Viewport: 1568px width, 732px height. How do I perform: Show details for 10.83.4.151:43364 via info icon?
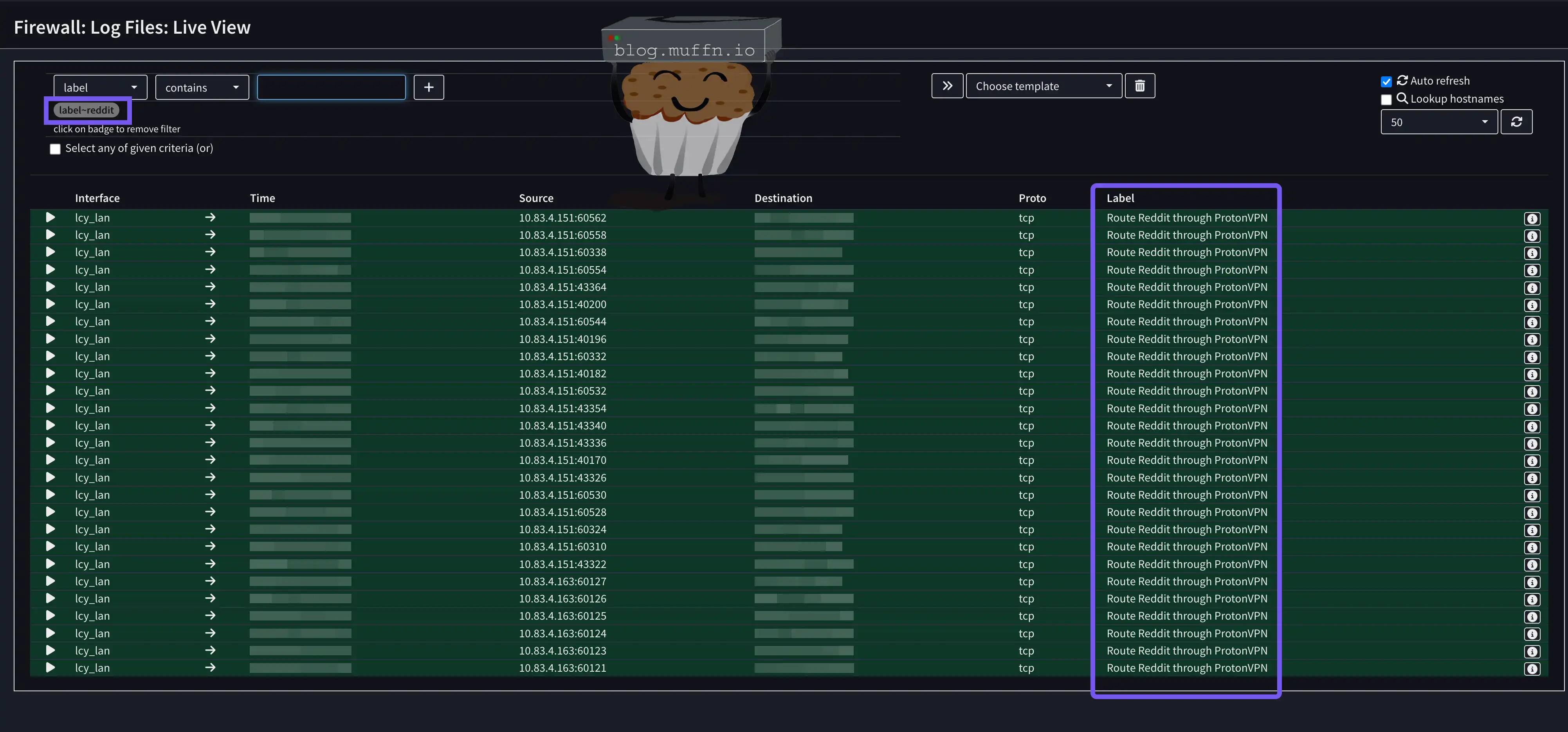[x=1532, y=287]
